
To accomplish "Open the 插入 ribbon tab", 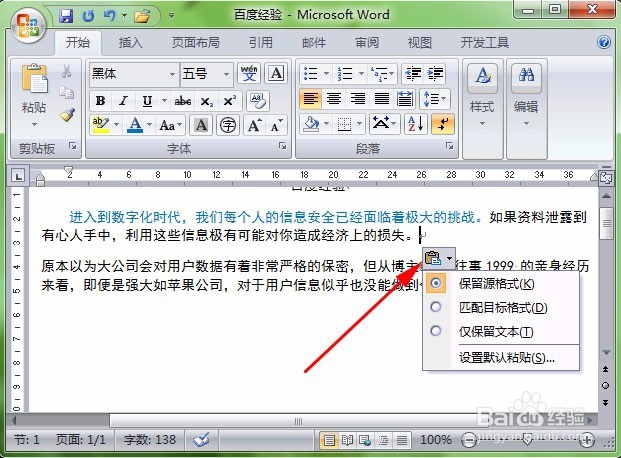I will [130, 42].
